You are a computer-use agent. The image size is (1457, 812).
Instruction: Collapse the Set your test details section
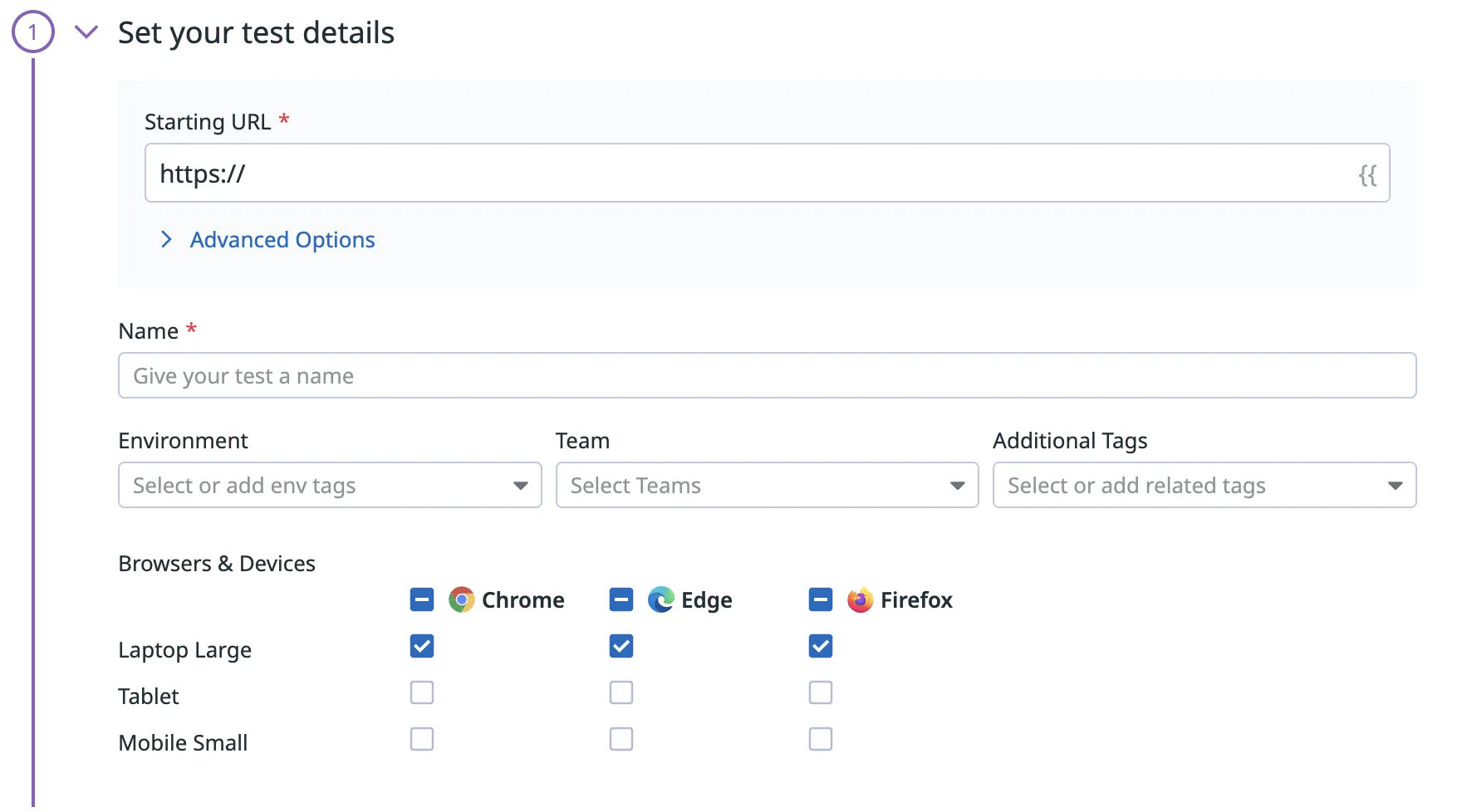coord(86,32)
